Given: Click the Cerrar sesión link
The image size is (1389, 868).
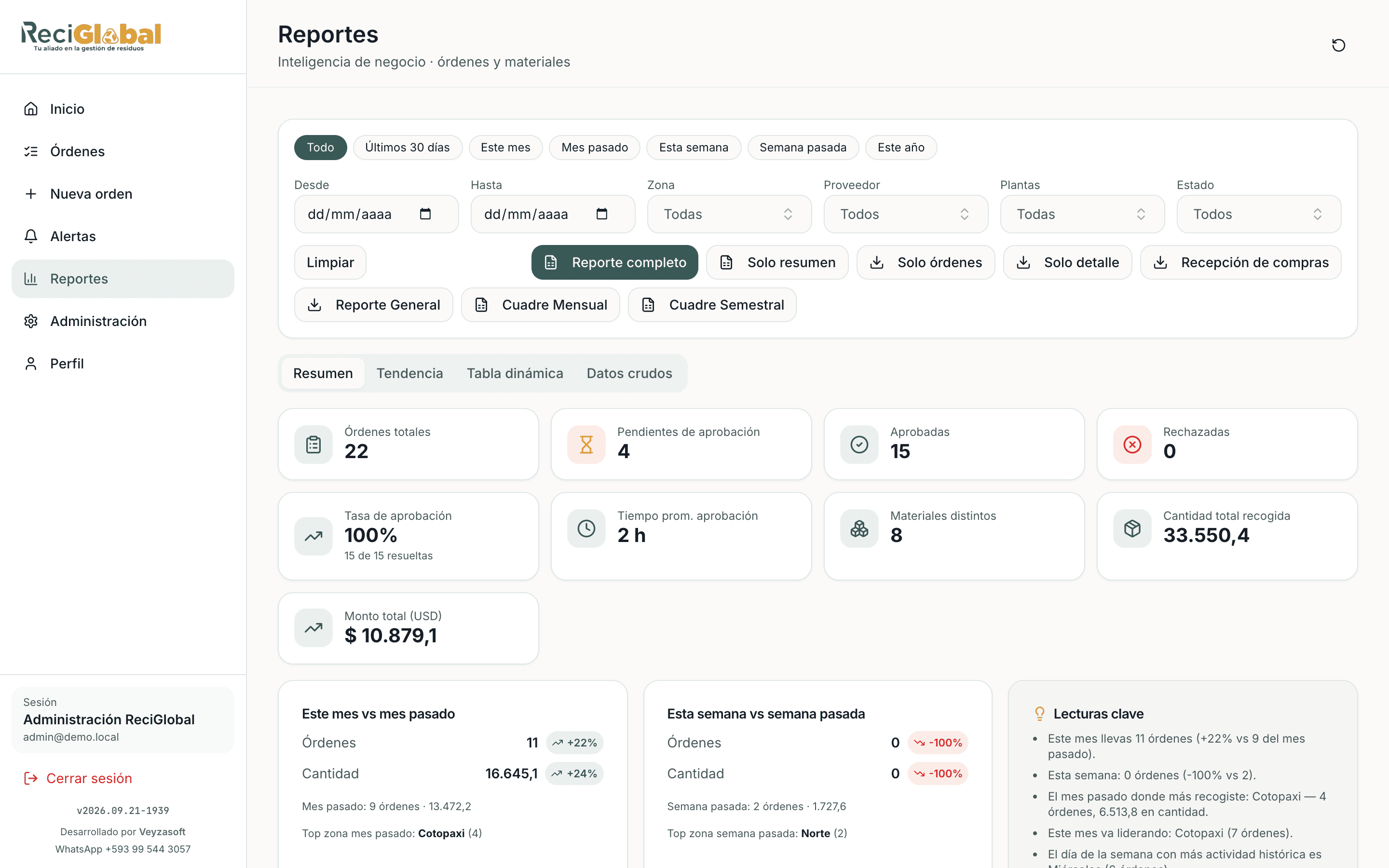Looking at the screenshot, I should click(78, 778).
